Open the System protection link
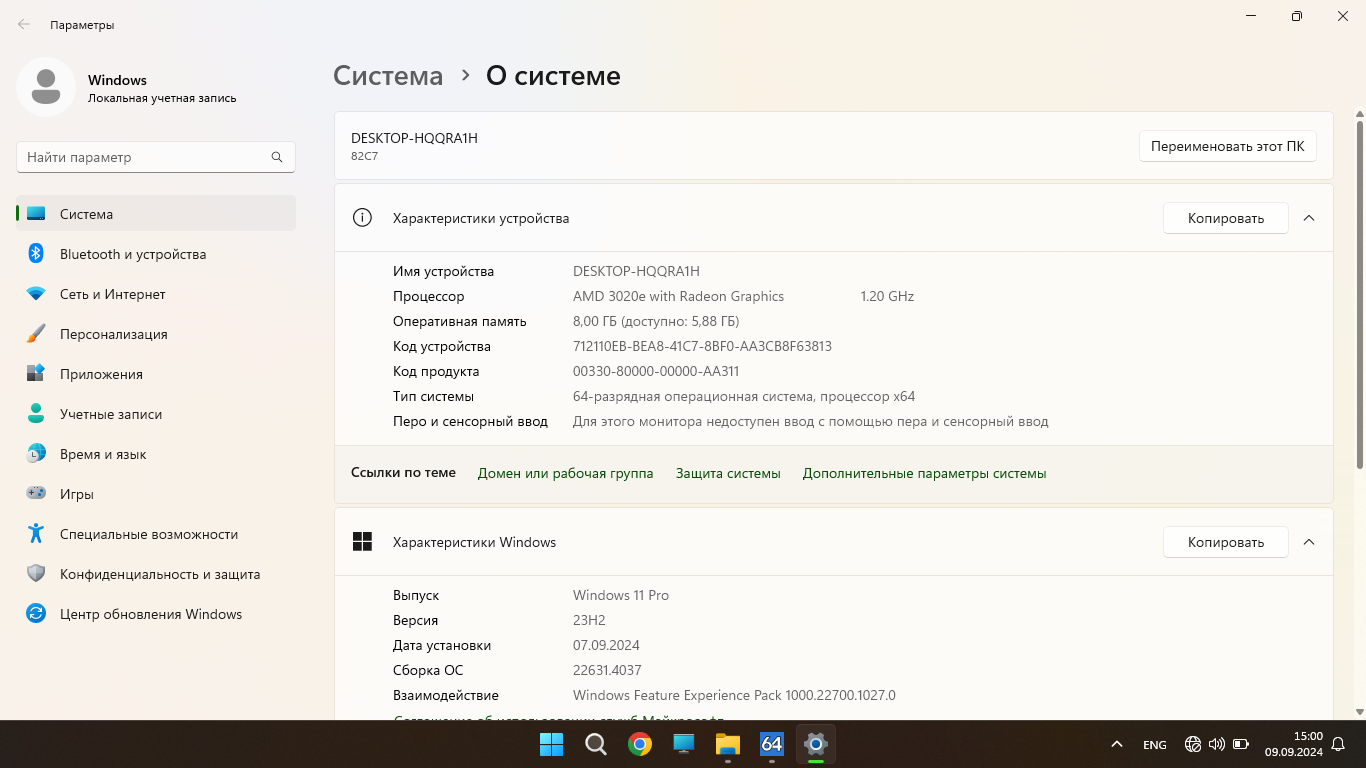The height and width of the screenshot is (768, 1366). (728, 473)
